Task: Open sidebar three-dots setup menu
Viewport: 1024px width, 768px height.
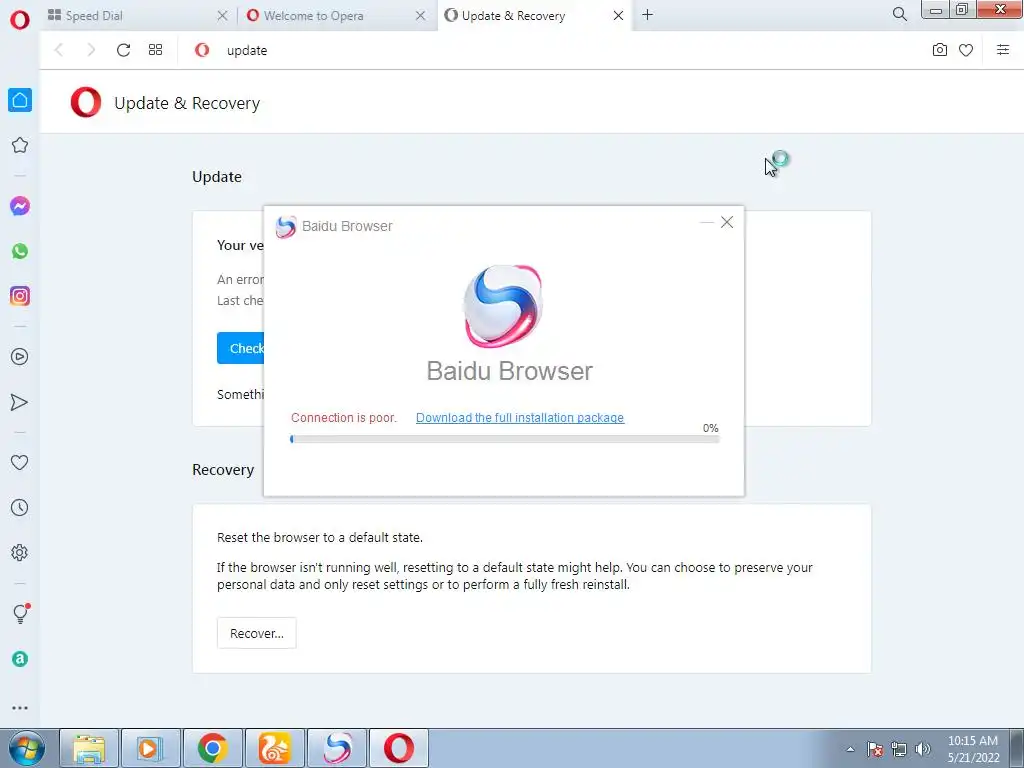Action: pyautogui.click(x=20, y=708)
